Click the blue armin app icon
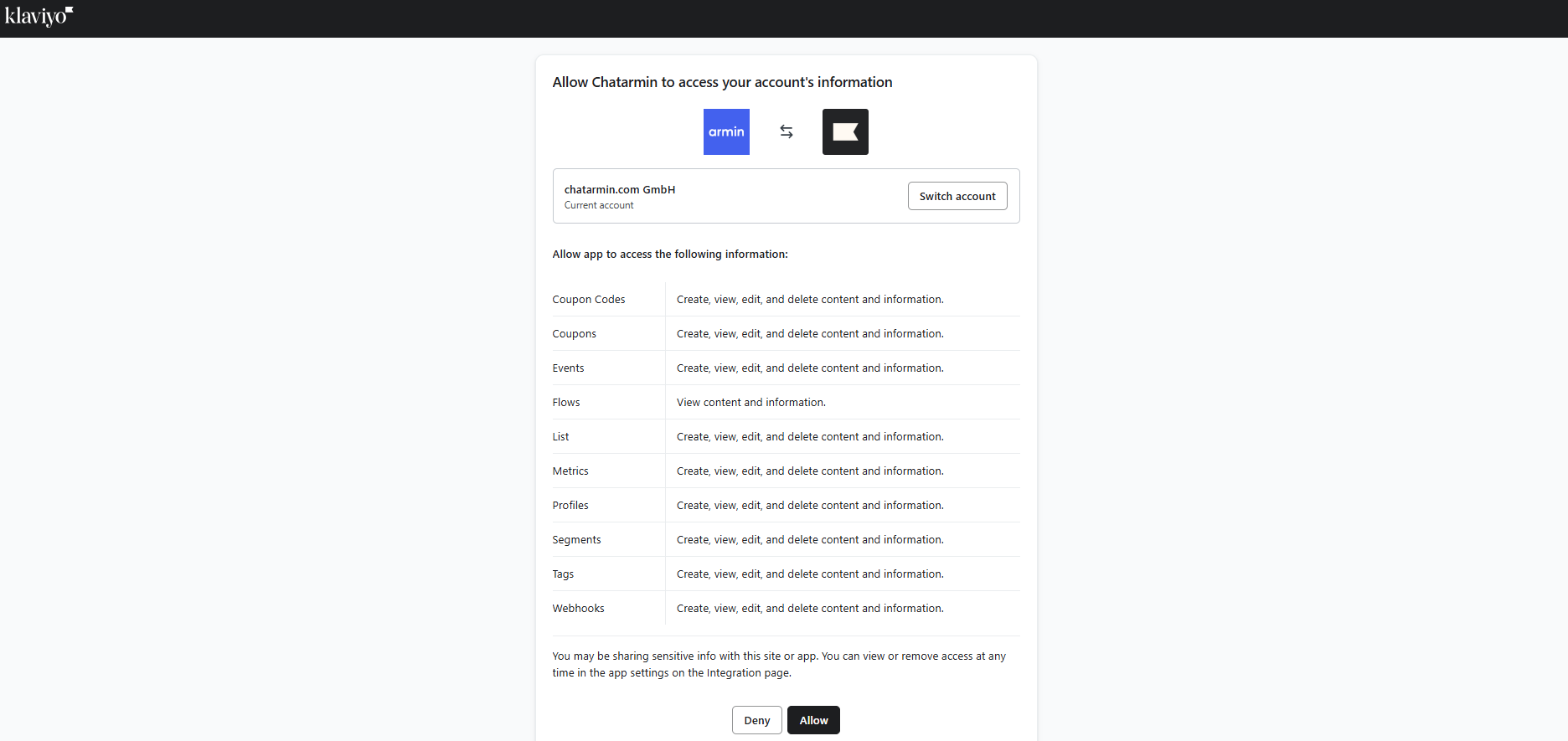Screen dimensions: 1568x741 coord(726,131)
